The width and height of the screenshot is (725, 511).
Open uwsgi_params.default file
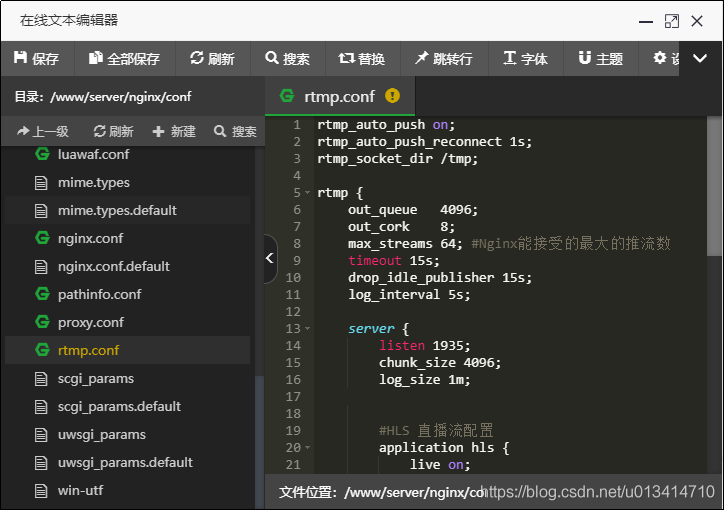tap(127, 462)
